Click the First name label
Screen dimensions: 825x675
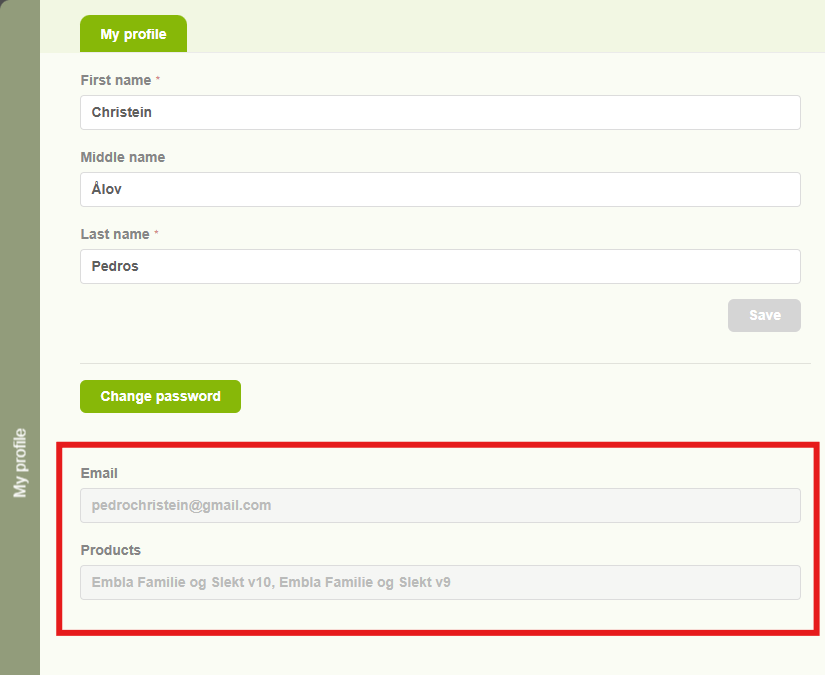coord(115,80)
